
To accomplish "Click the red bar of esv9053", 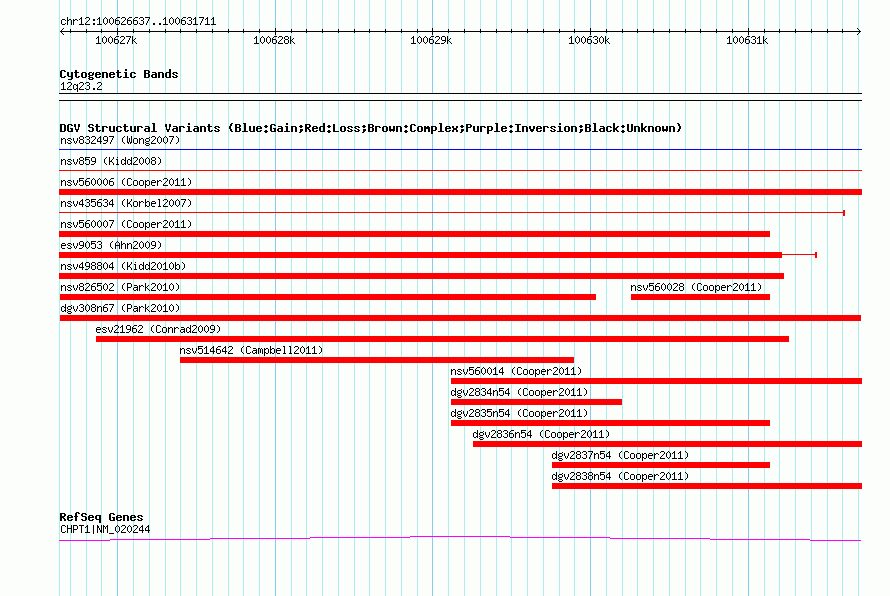I will point(421,255).
